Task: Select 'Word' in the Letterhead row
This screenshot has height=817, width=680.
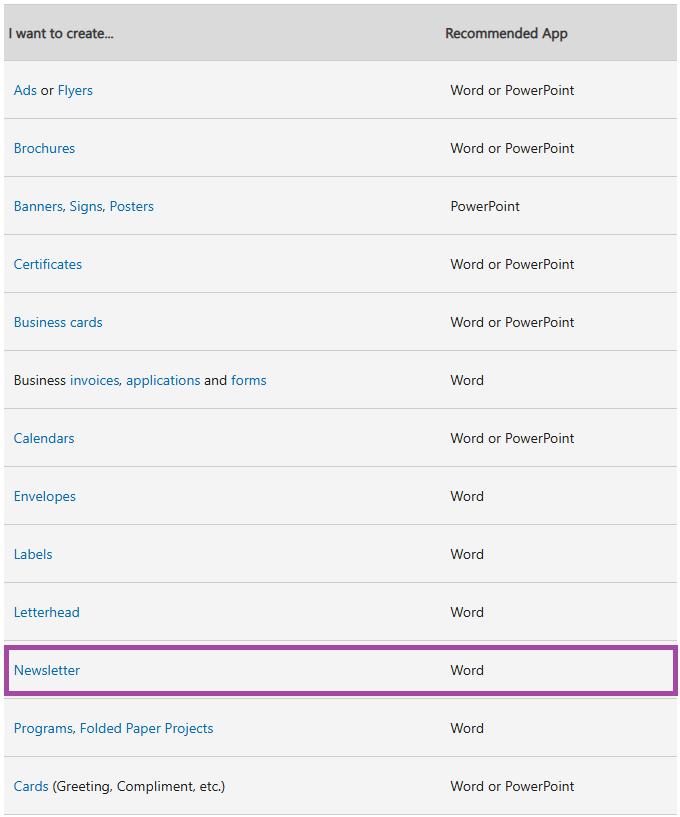Action: (467, 612)
